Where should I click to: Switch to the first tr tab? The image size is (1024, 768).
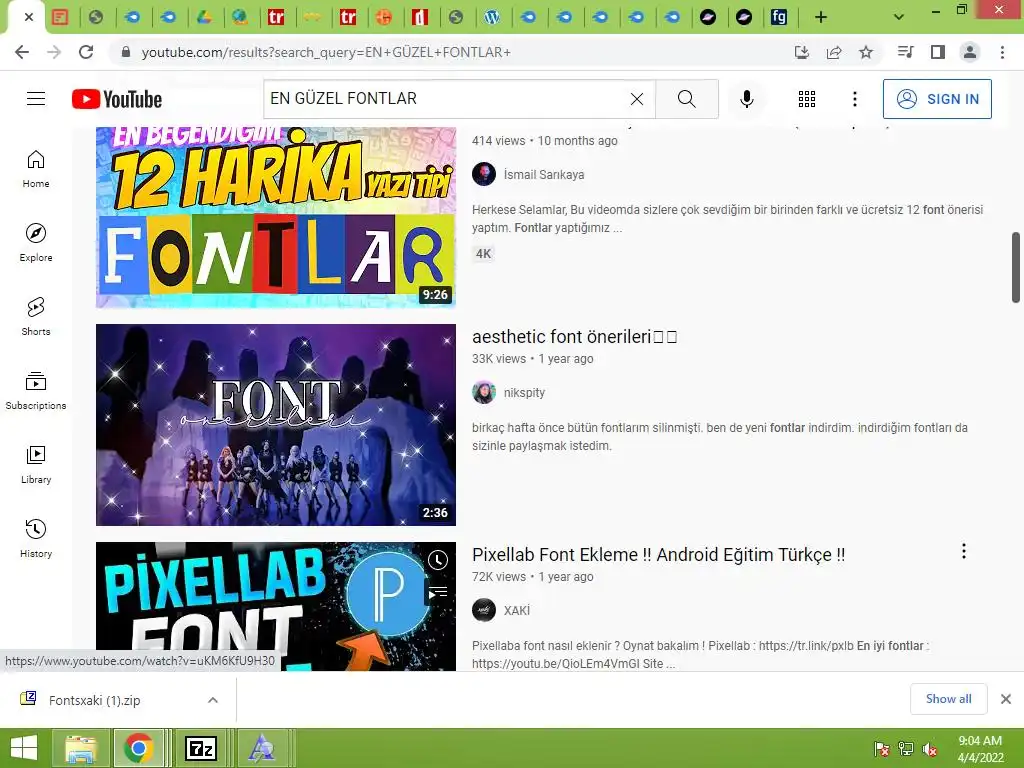276,18
